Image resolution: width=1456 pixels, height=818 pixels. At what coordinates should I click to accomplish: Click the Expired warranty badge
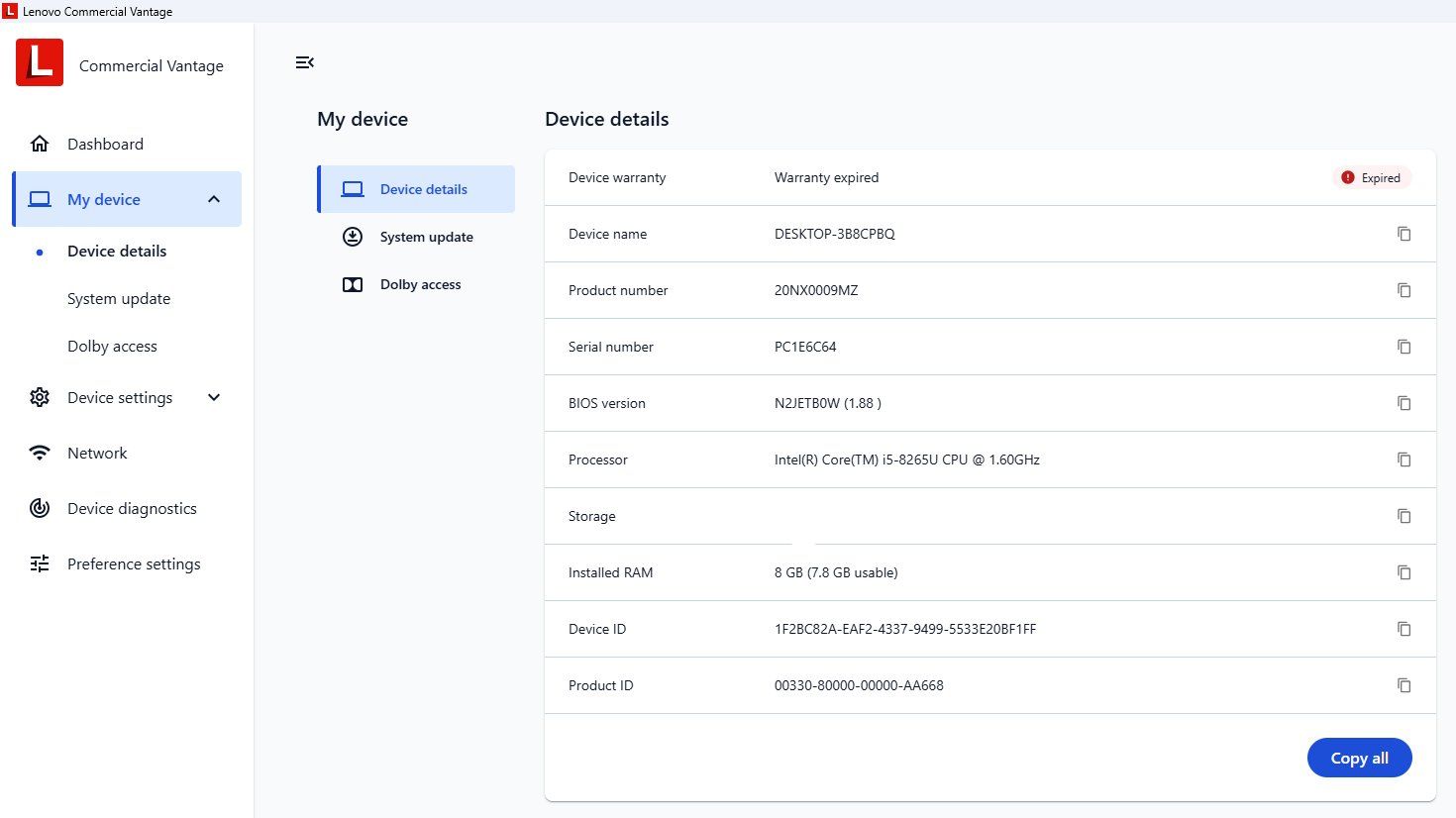click(1371, 177)
